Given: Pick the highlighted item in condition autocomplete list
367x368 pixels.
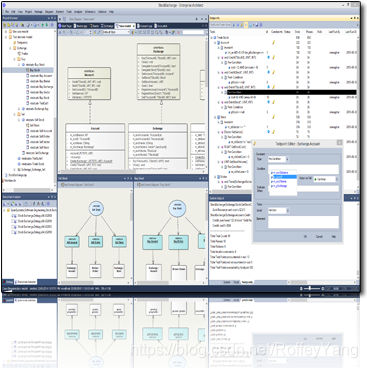Looking at the screenshot, I should pos(284,177).
